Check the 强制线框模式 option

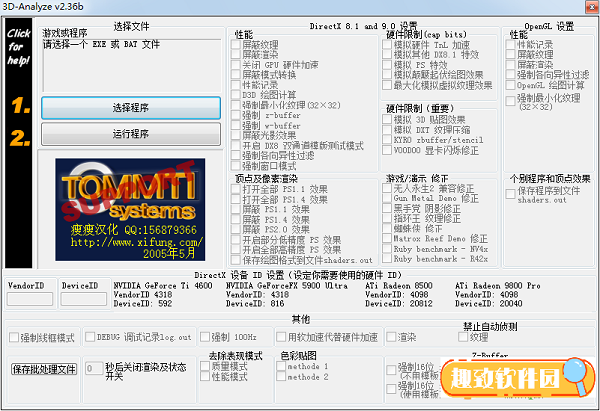(13, 337)
